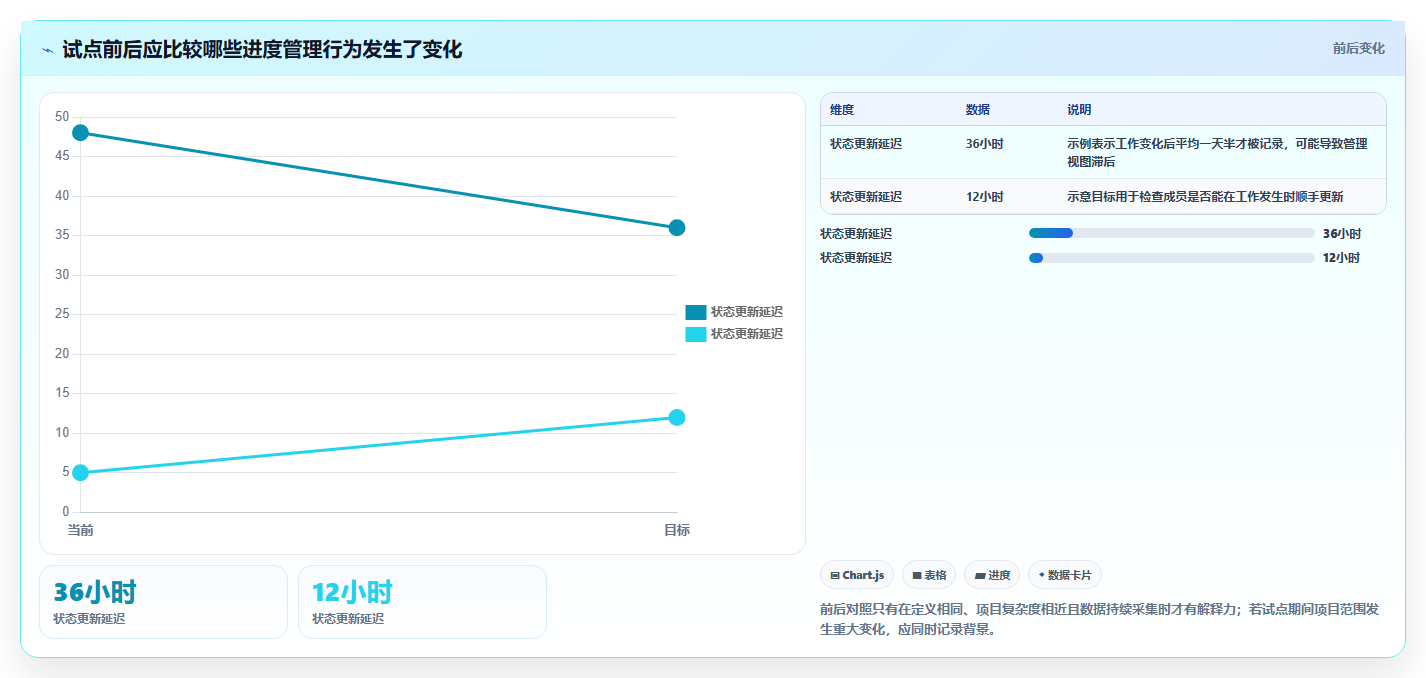This screenshot has width=1426, height=678.
Task: Click the Chart.js chip icon
Action: (835, 576)
